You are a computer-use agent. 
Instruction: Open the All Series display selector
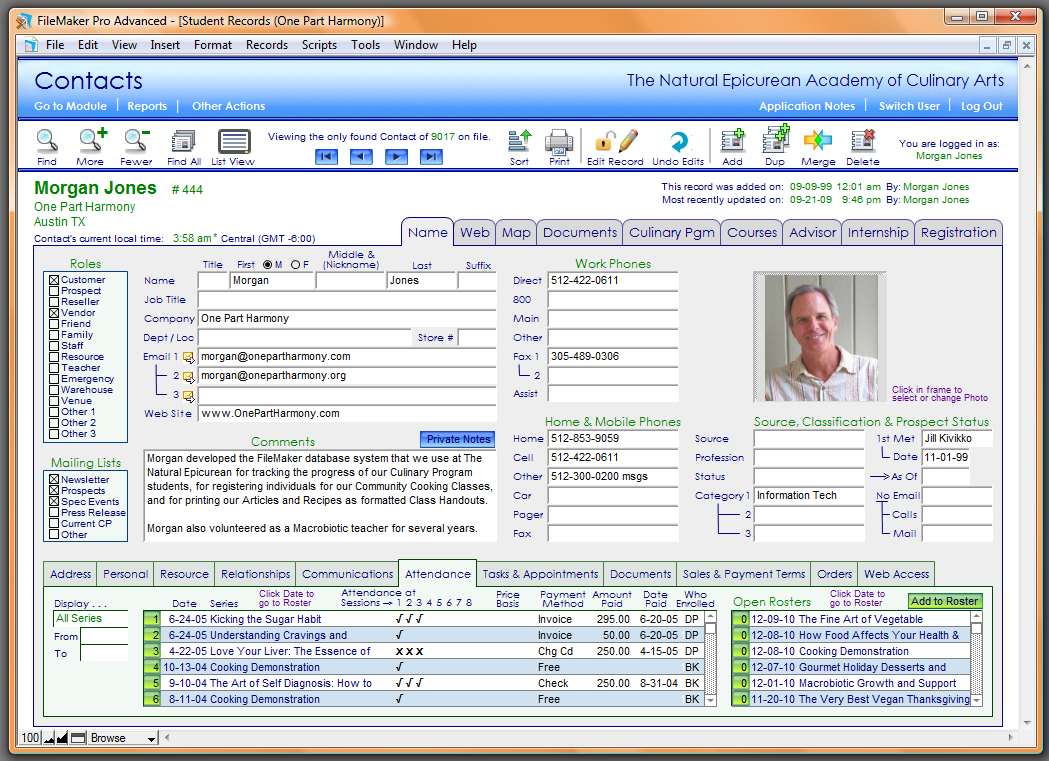click(x=91, y=619)
